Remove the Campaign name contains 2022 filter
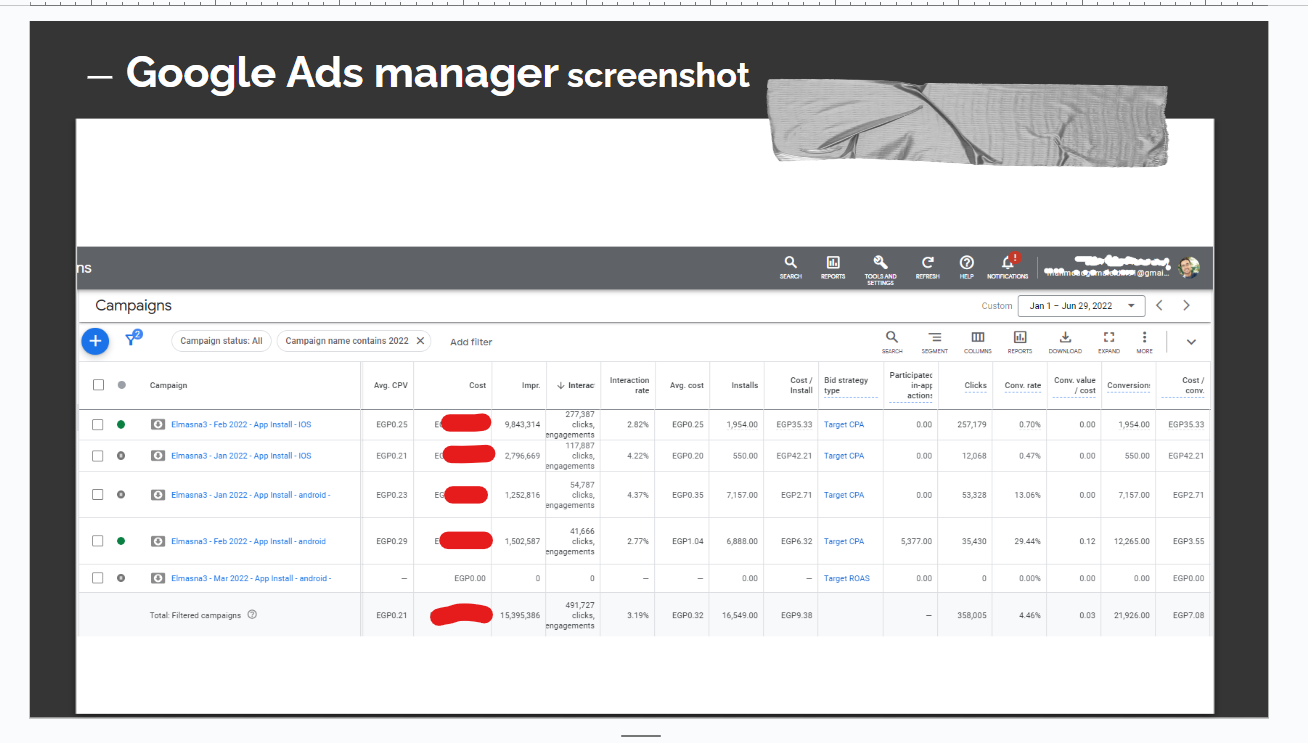Screen dimensions: 1308x743 coord(420,341)
